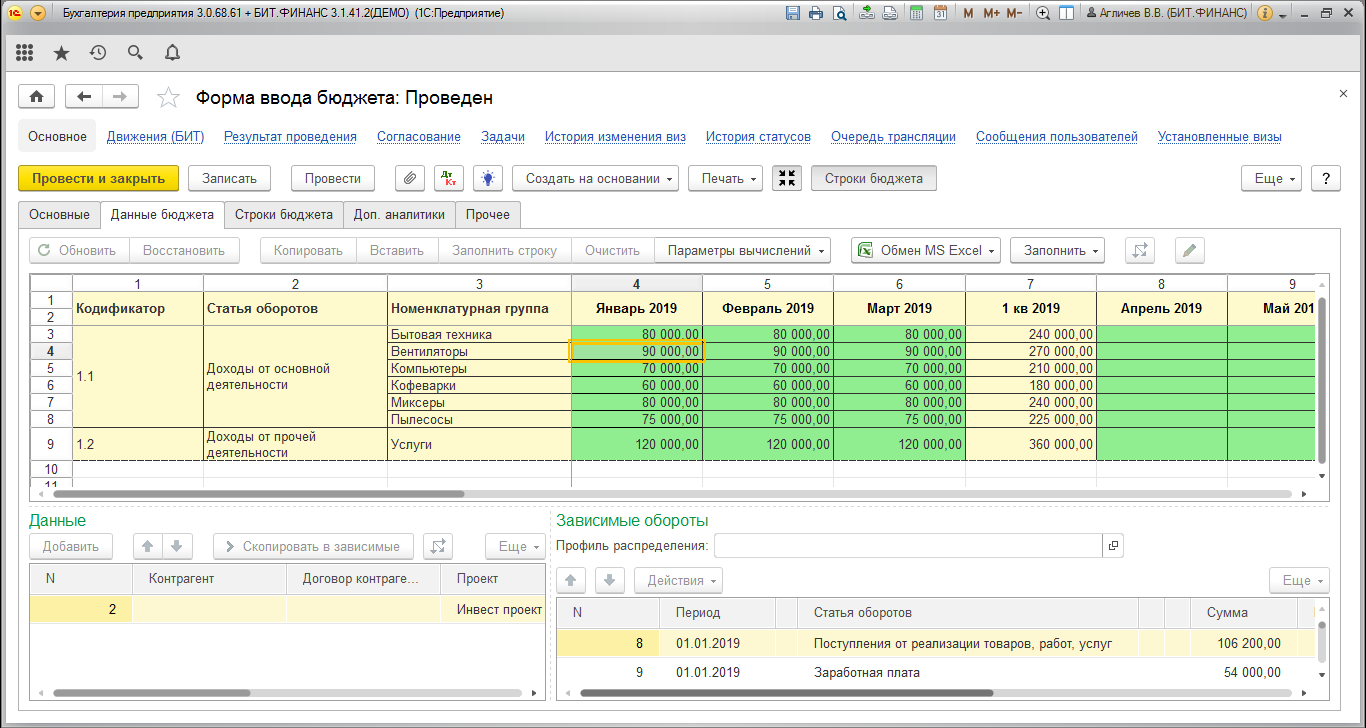Toggle the collapse panels arrows button
This screenshot has width=1366, height=728.
(x=787, y=178)
